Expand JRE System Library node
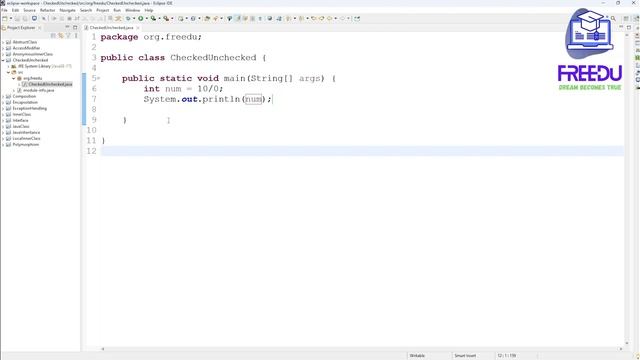 (9, 66)
